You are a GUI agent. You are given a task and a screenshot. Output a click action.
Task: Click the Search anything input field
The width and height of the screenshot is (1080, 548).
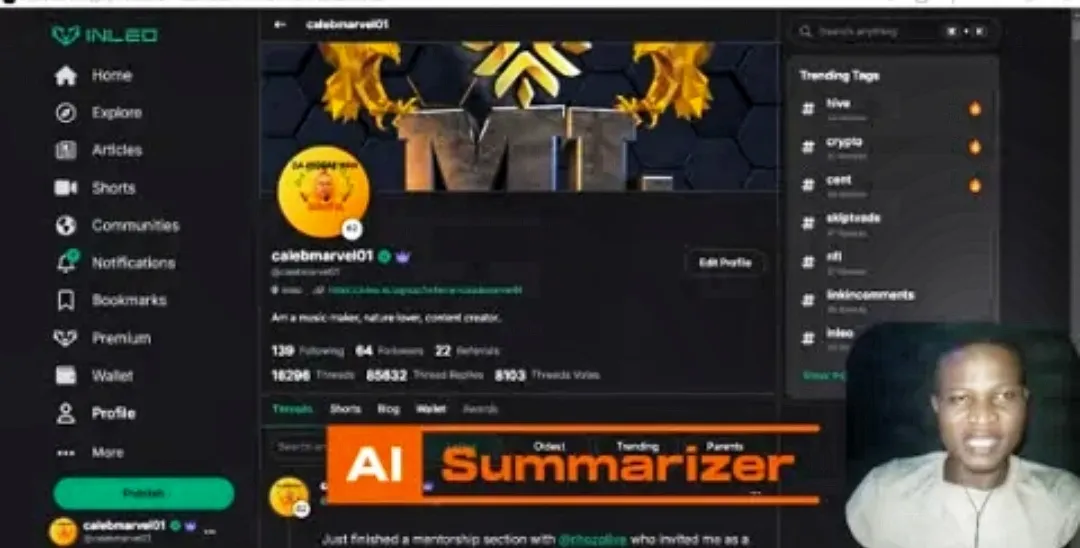tap(893, 32)
